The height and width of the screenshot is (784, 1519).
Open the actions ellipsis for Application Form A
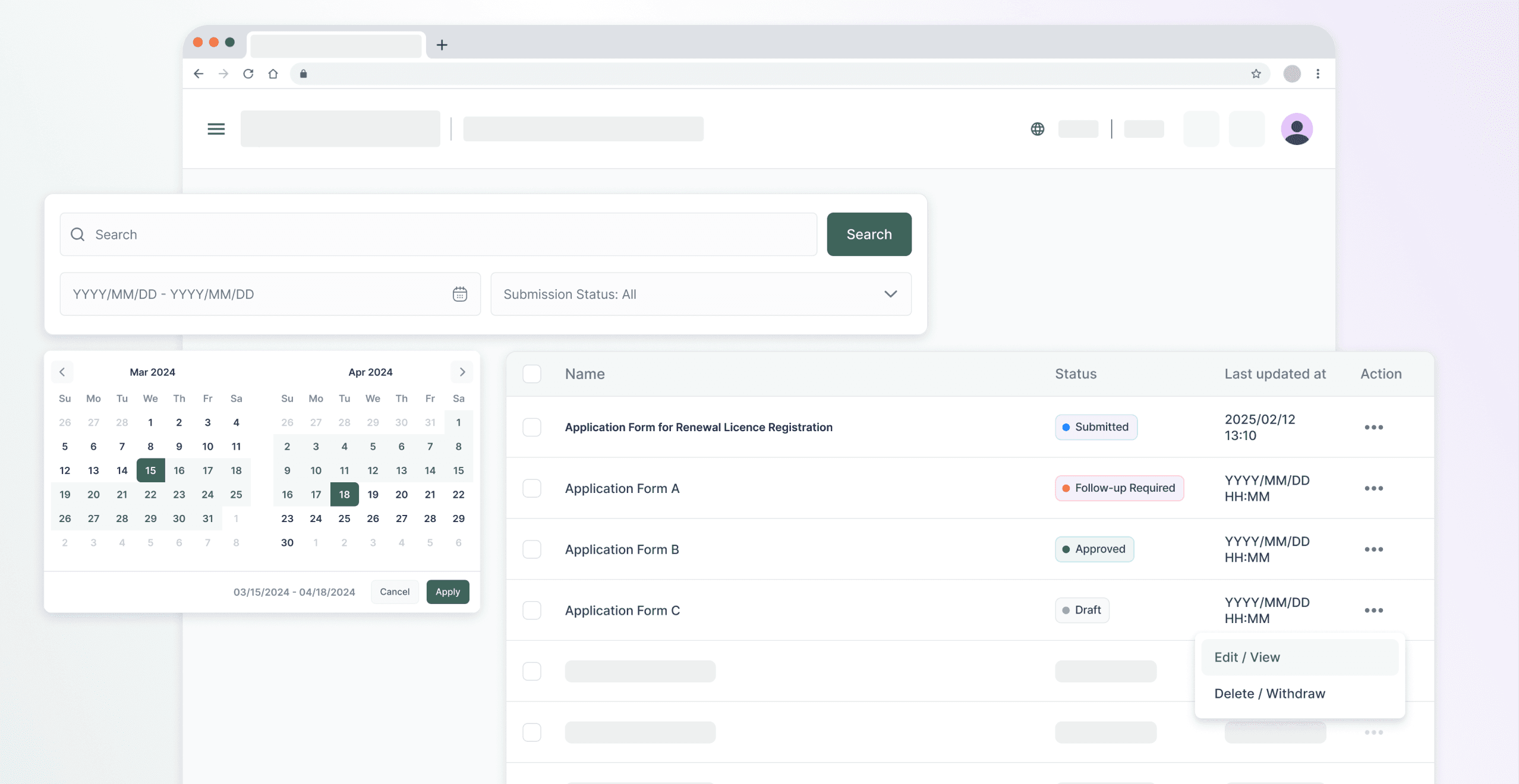[1373, 488]
